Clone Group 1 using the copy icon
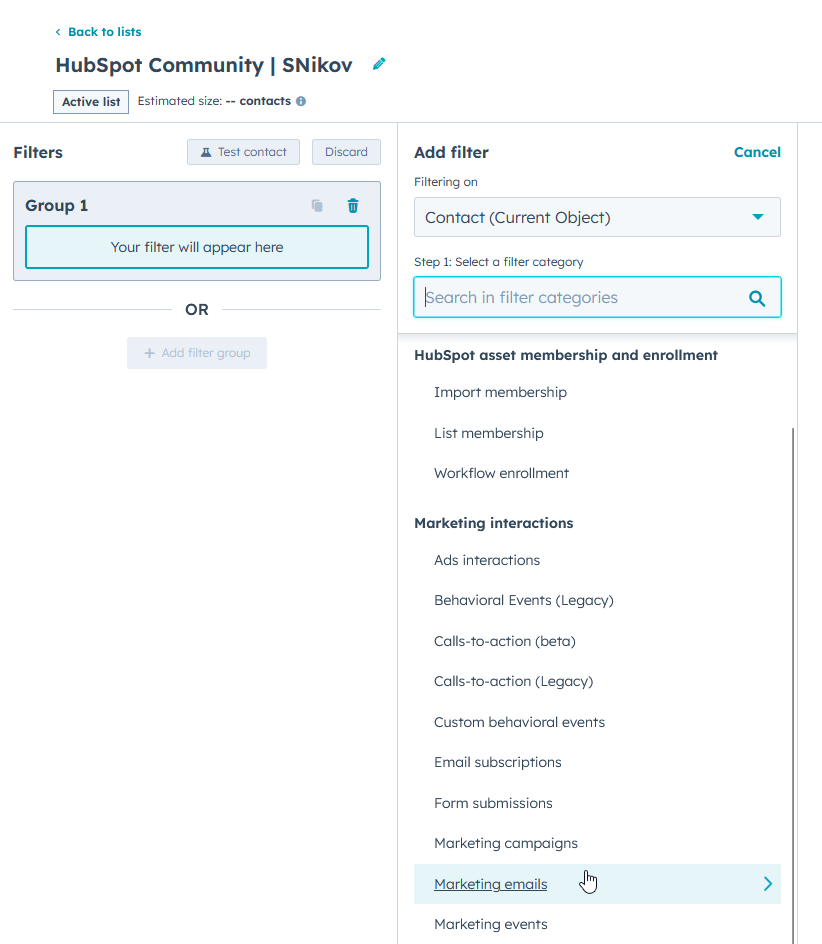The width and height of the screenshot is (822, 944). [x=317, y=205]
